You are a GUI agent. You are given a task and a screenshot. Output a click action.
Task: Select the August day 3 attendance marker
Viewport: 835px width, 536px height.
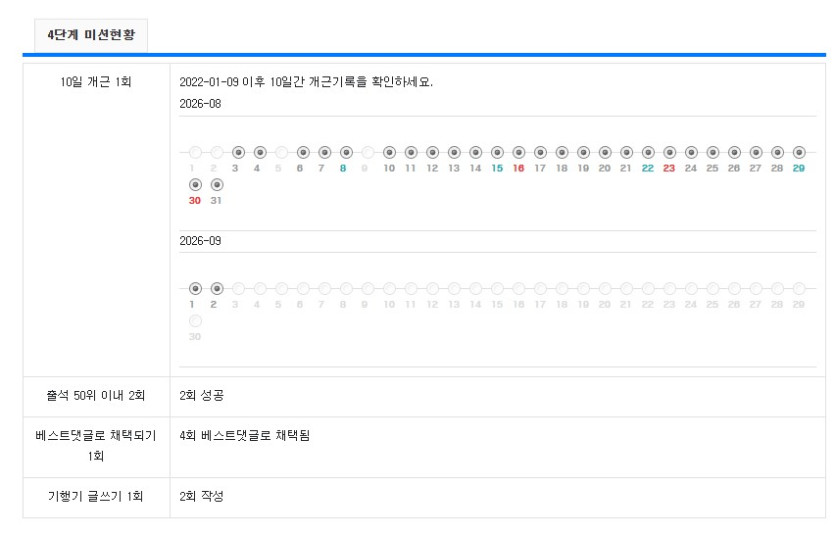239,153
